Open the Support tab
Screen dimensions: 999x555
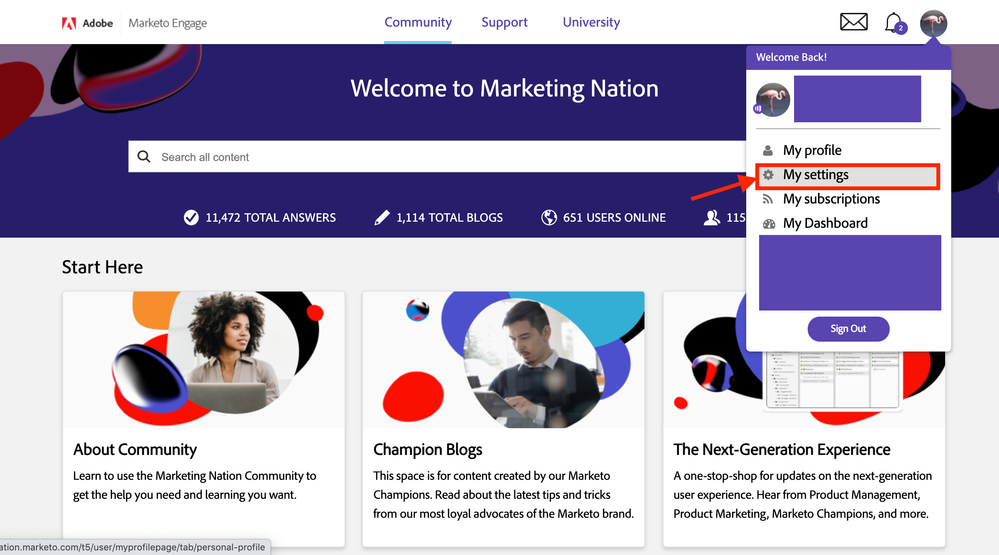tap(505, 22)
